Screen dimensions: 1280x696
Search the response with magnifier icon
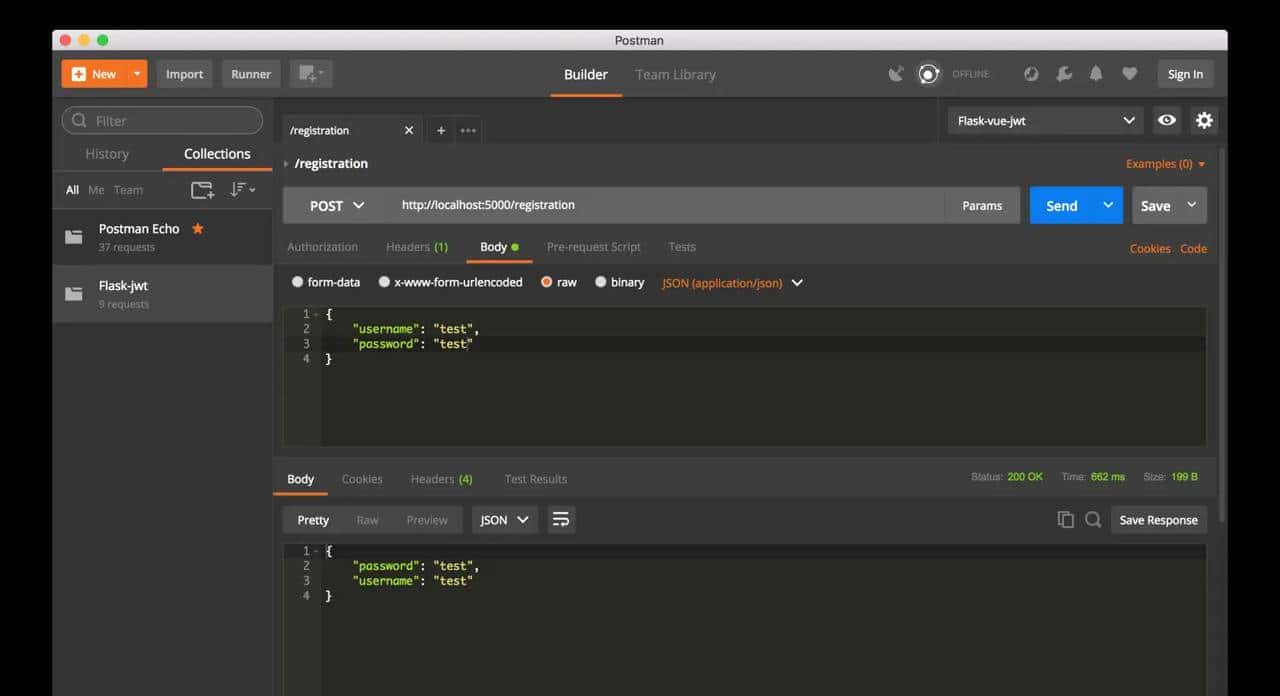pyautogui.click(x=1093, y=520)
